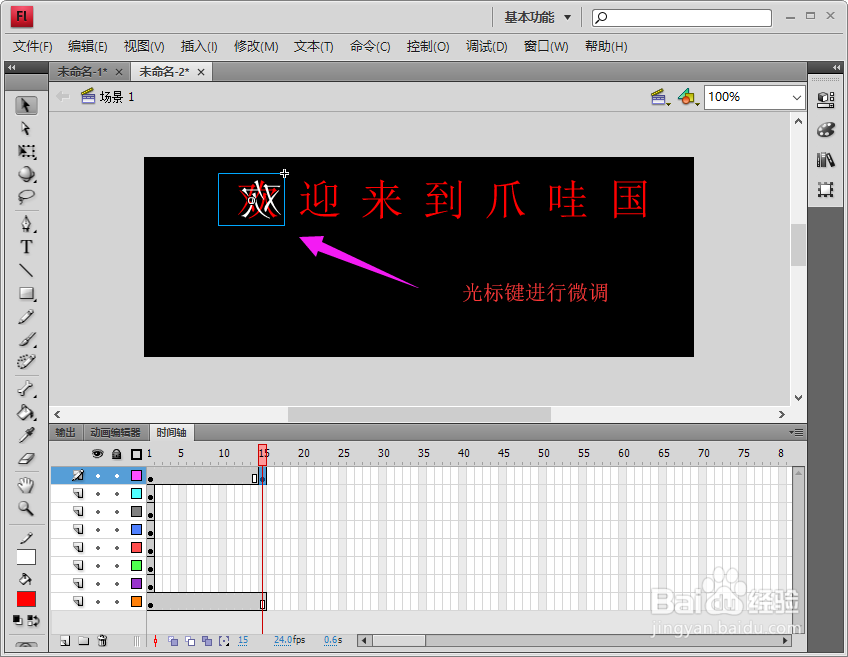
Task: Open 基本功能 workspace dropdown
Action: (538, 17)
